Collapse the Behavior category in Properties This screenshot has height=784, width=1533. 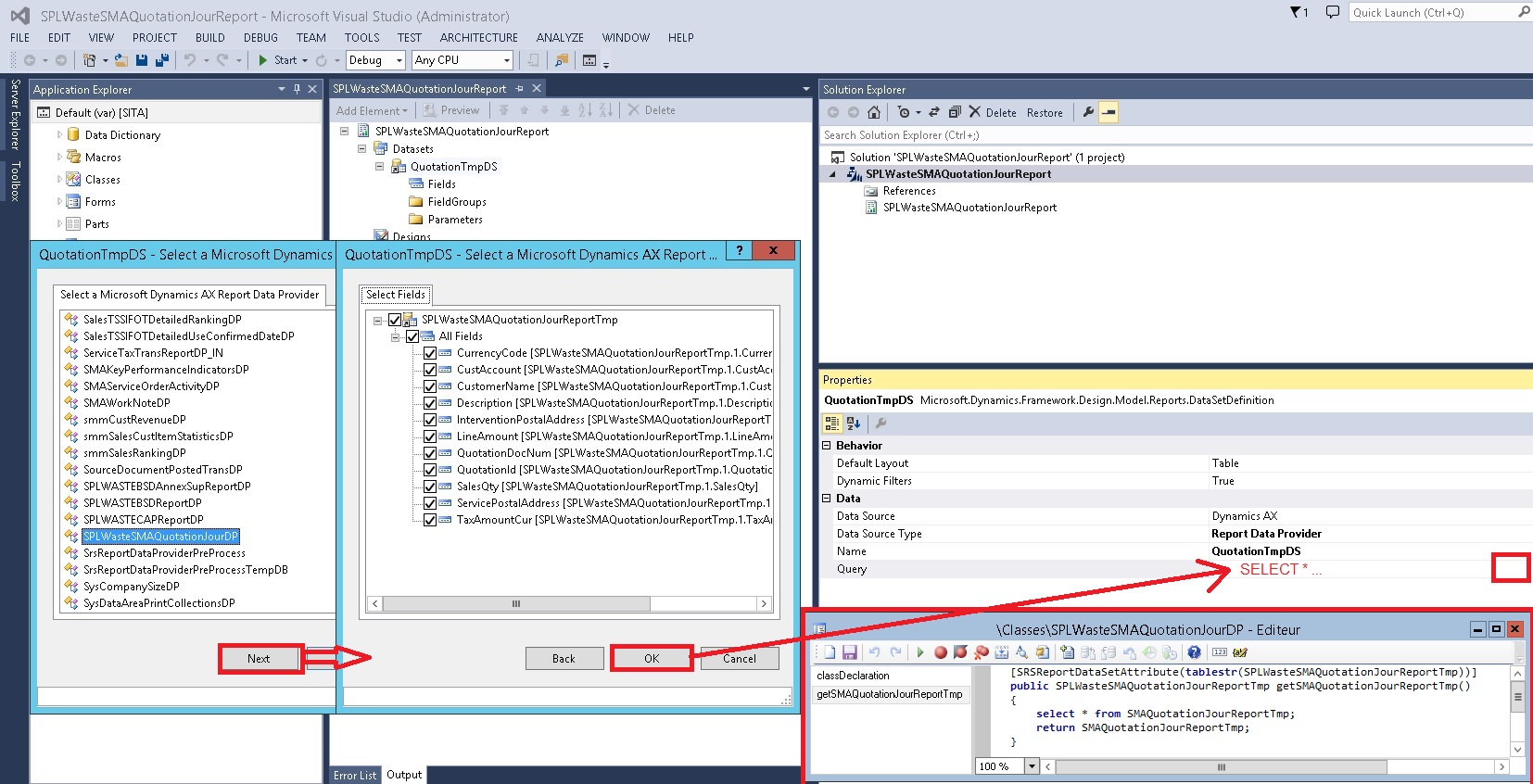(827, 445)
